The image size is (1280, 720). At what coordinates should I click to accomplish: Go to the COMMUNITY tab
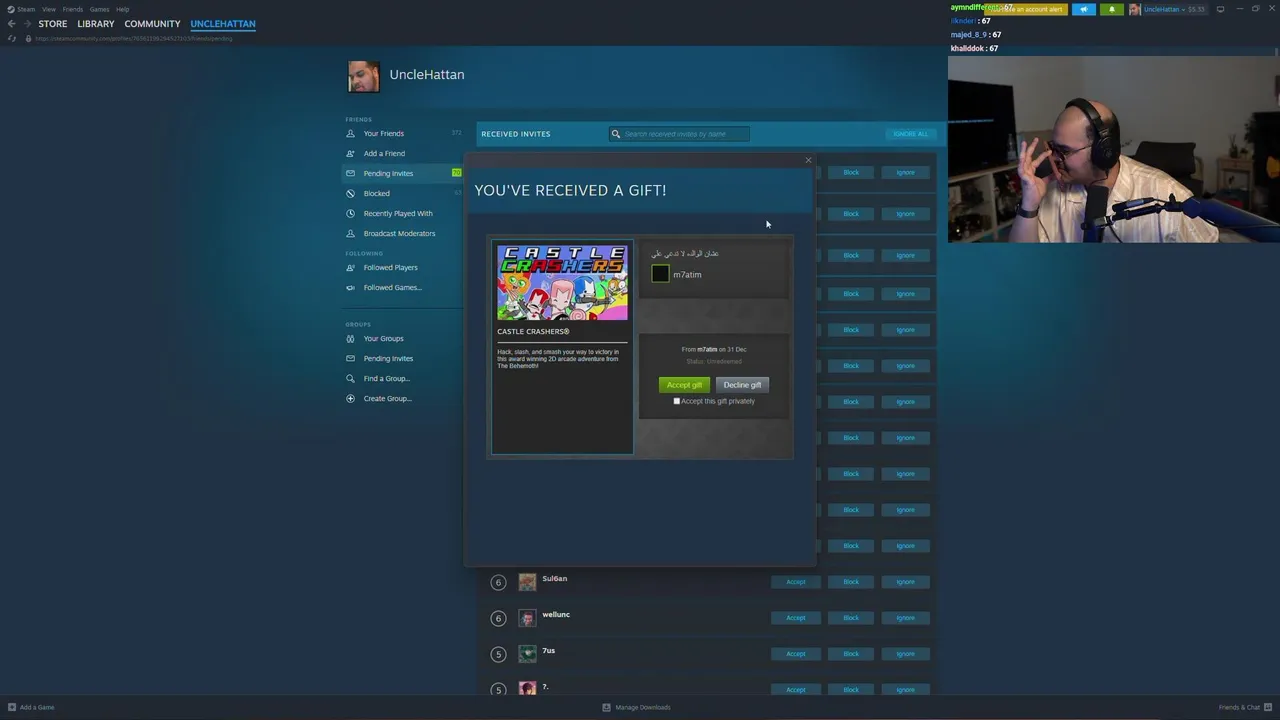tap(152, 24)
